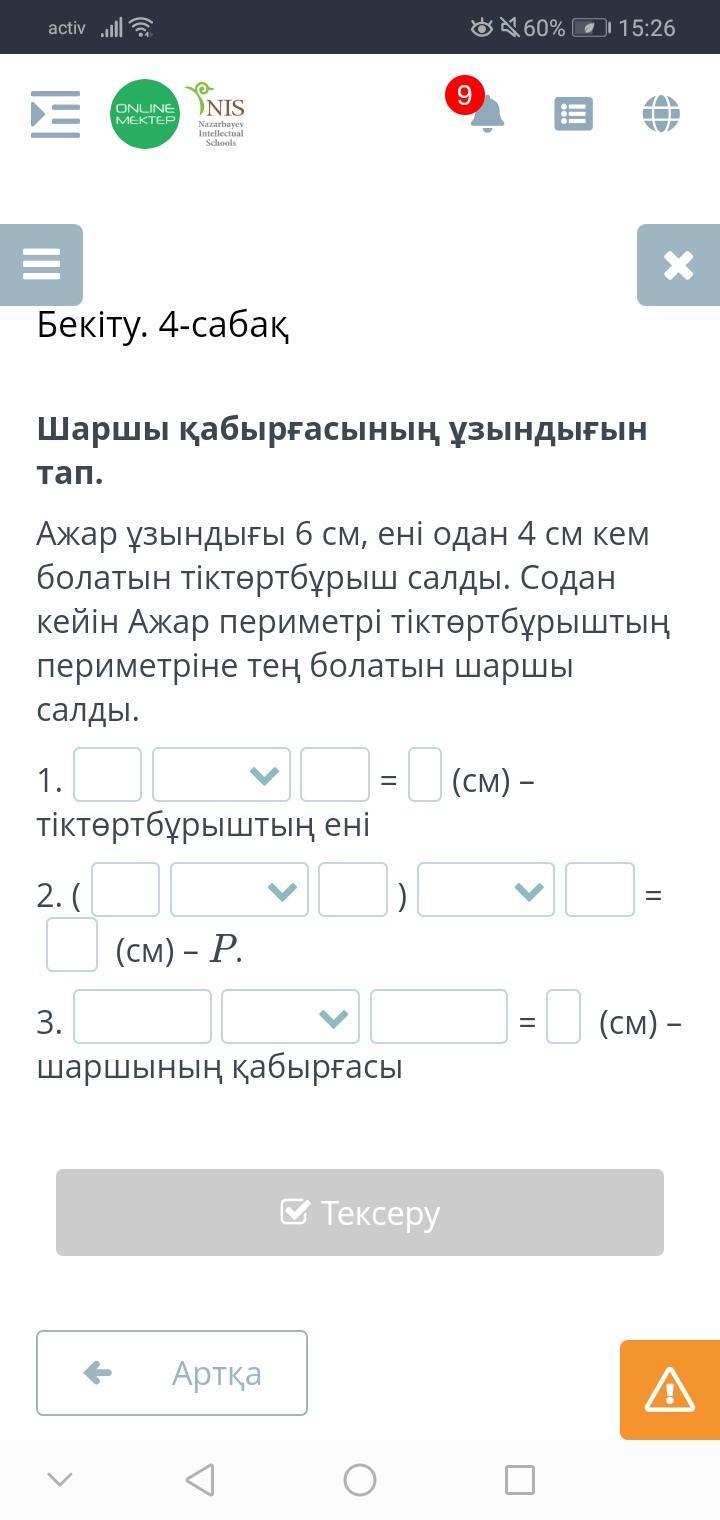Focus the first input box in step 1
The image size is (720, 1520).
[x=108, y=775]
